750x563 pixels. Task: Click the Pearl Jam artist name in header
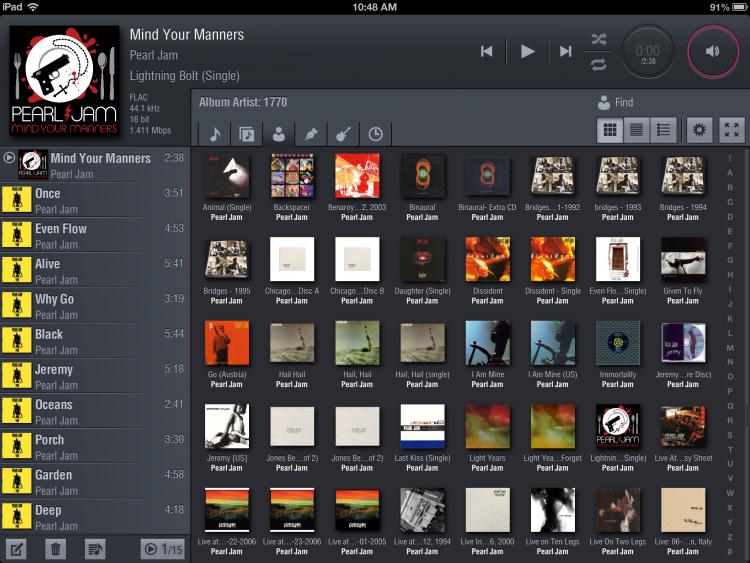[x=154, y=55]
